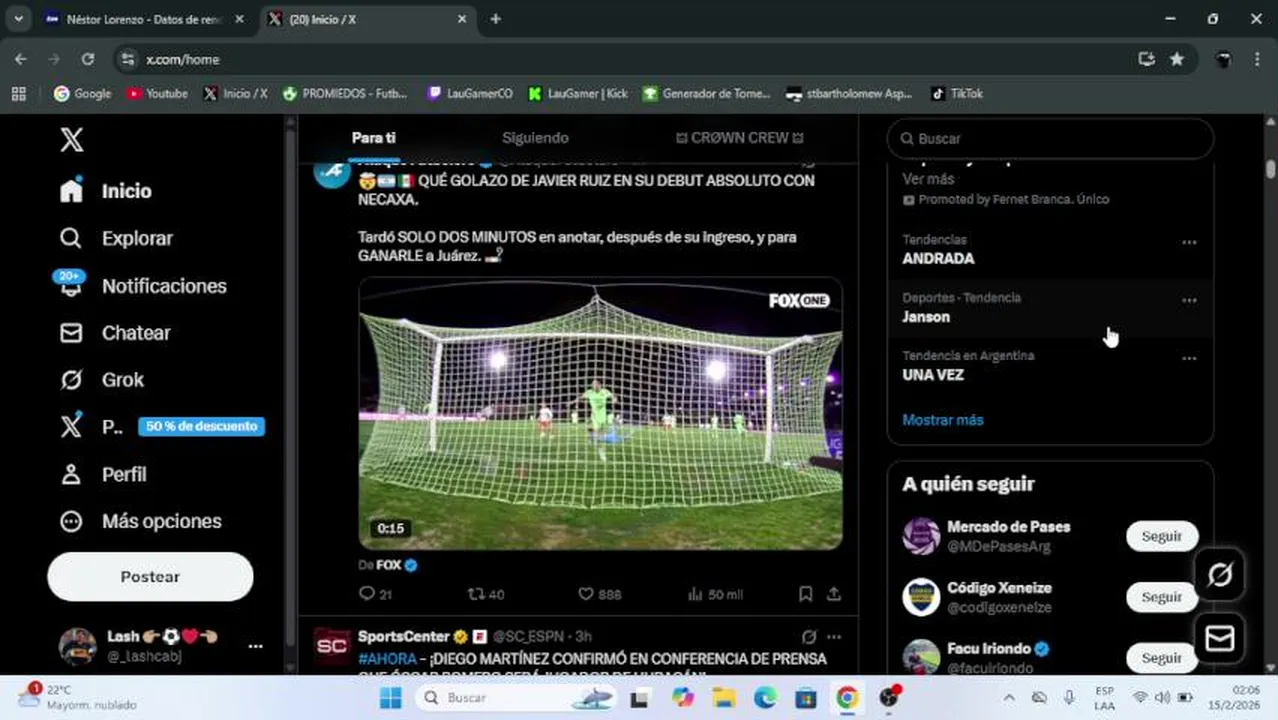
Task: Switch to the CRØWN CREW tab
Action: (x=740, y=138)
